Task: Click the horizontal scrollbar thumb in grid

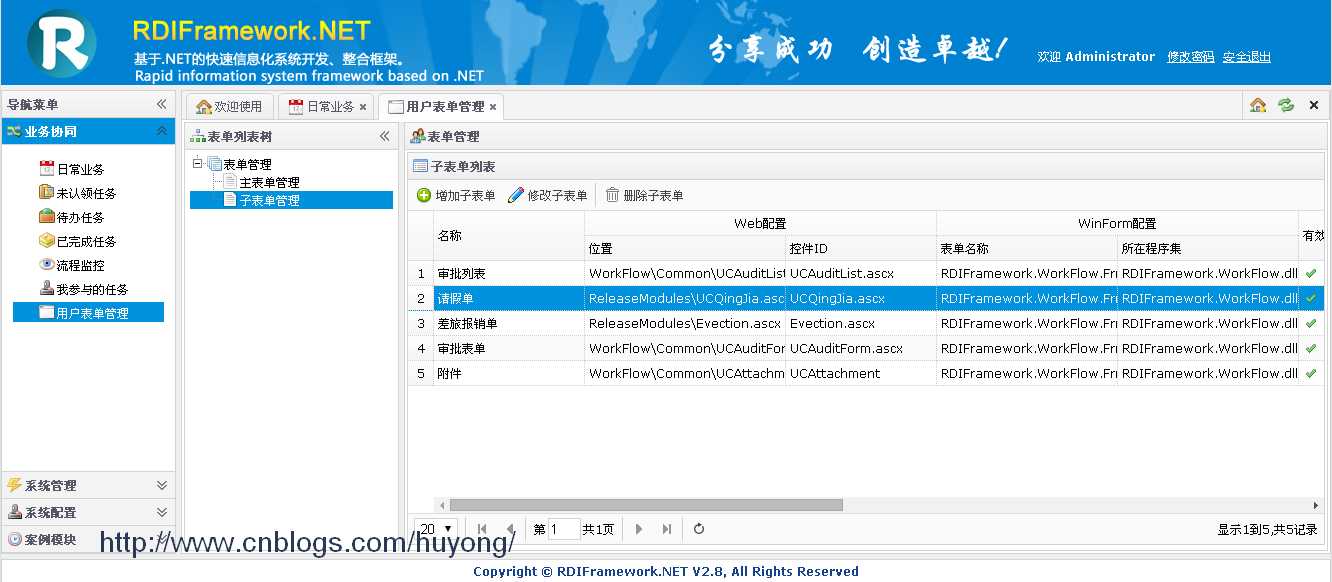Action: coord(646,505)
